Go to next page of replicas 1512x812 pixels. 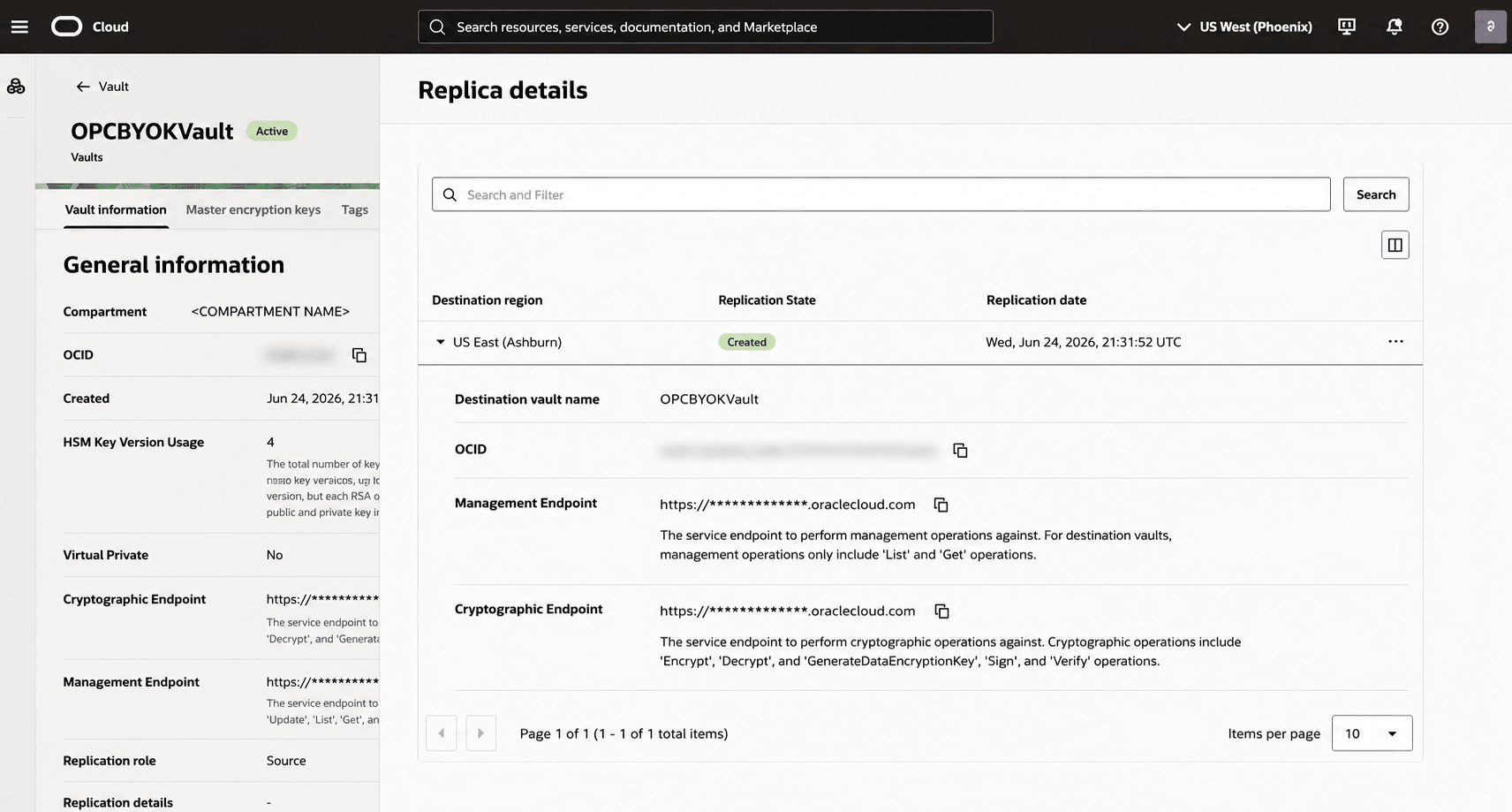click(x=481, y=733)
